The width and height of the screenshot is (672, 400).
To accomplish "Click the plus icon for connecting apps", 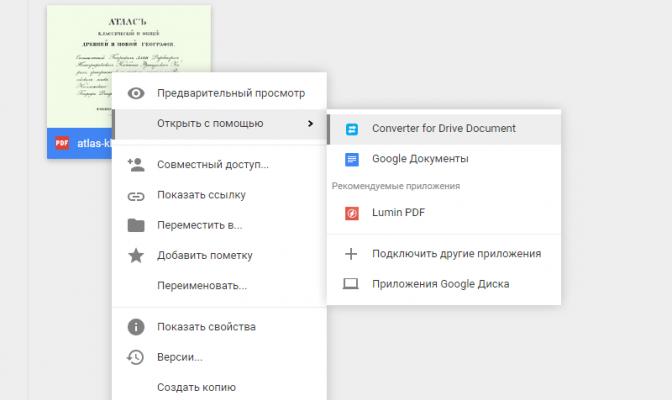I will pyautogui.click(x=351, y=254).
